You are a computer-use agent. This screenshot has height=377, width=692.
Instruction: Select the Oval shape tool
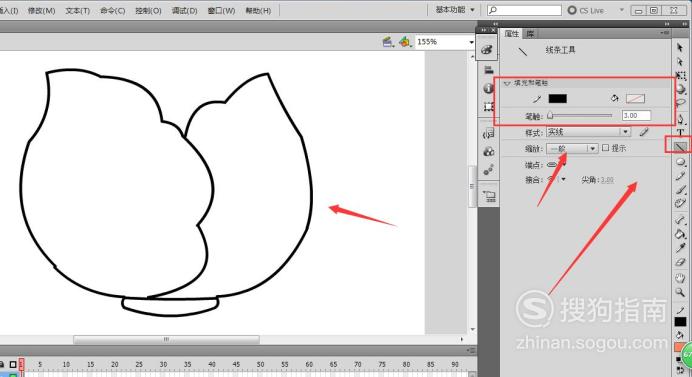(x=681, y=162)
